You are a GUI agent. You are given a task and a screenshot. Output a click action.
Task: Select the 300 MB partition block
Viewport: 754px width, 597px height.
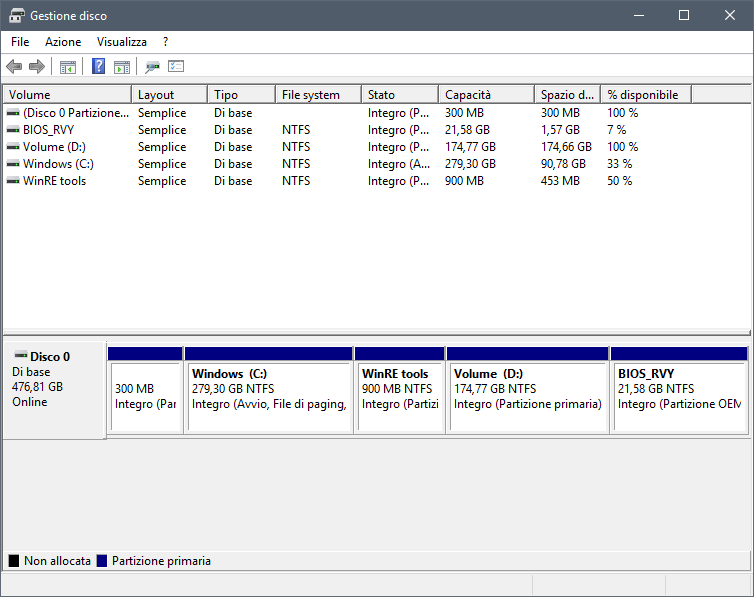pyautogui.click(x=145, y=390)
